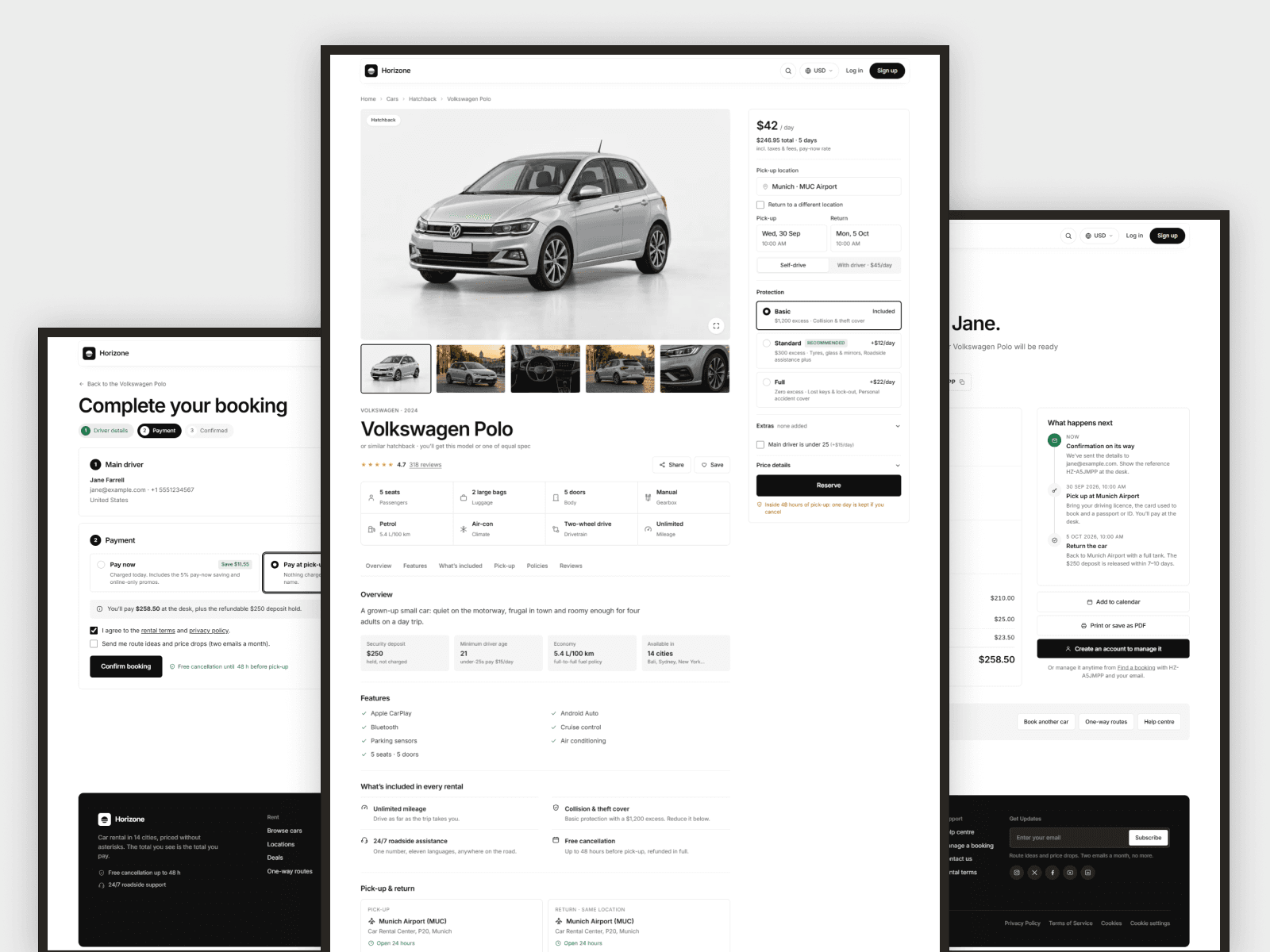Select the Pick-up tab

pyautogui.click(x=505, y=566)
